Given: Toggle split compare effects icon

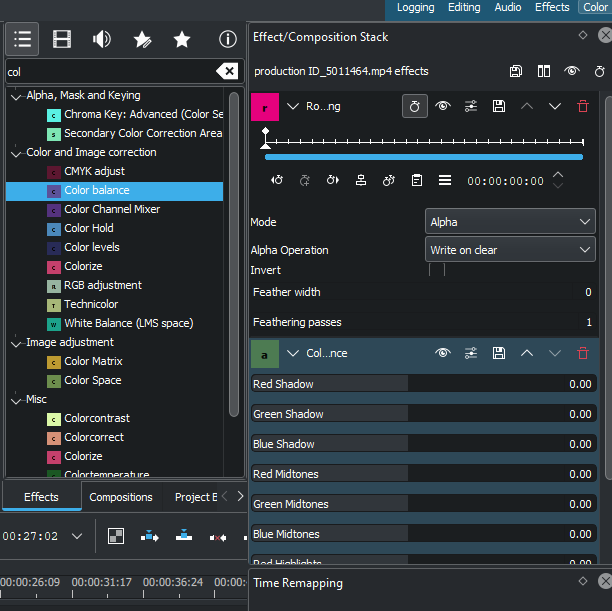Looking at the screenshot, I should tap(544, 71).
